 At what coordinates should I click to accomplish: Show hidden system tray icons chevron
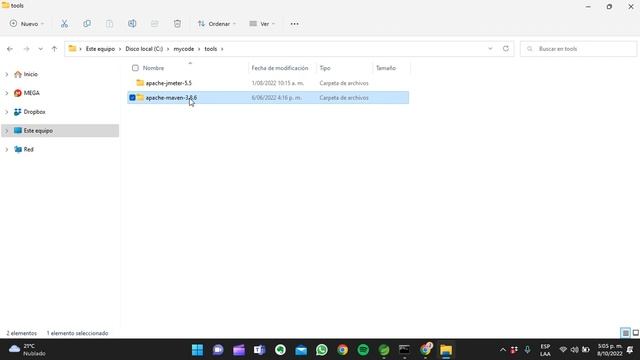(x=503, y=350)
